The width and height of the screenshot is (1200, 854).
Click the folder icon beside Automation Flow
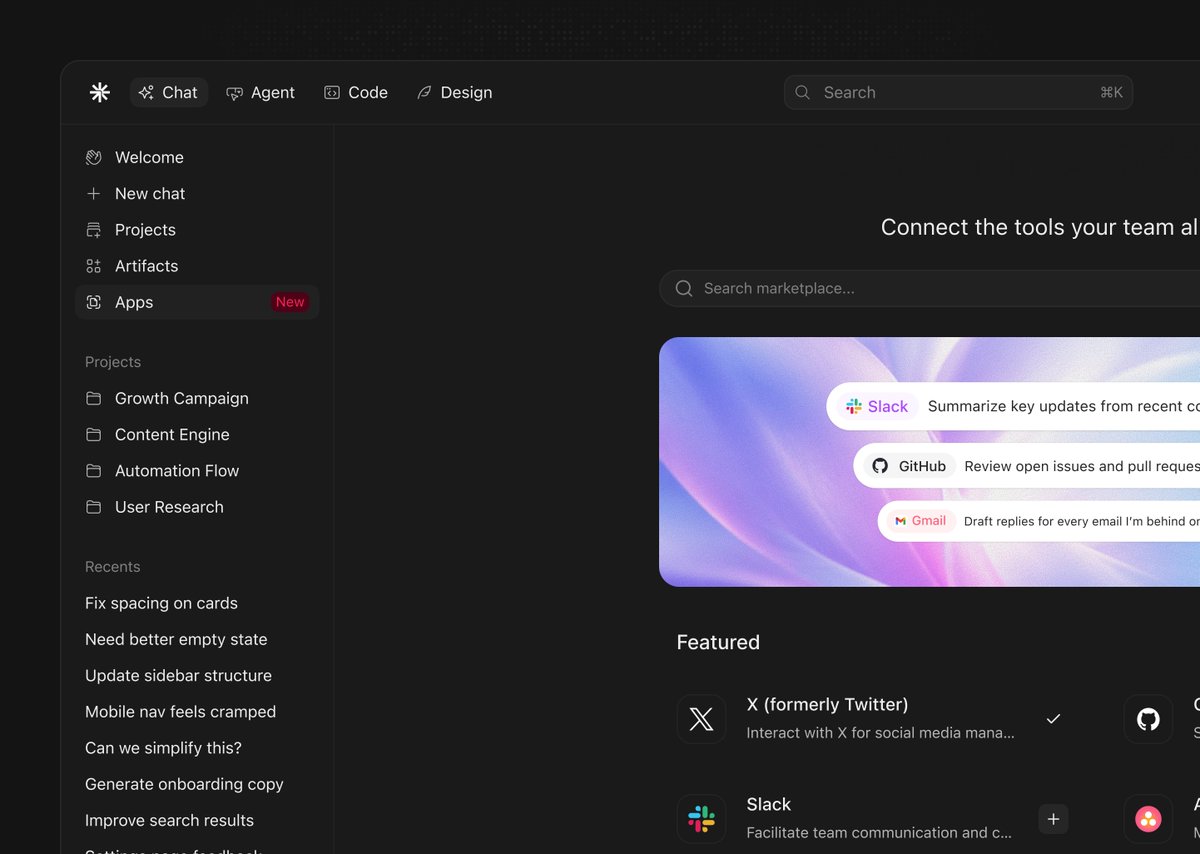(x=93, y=470)
